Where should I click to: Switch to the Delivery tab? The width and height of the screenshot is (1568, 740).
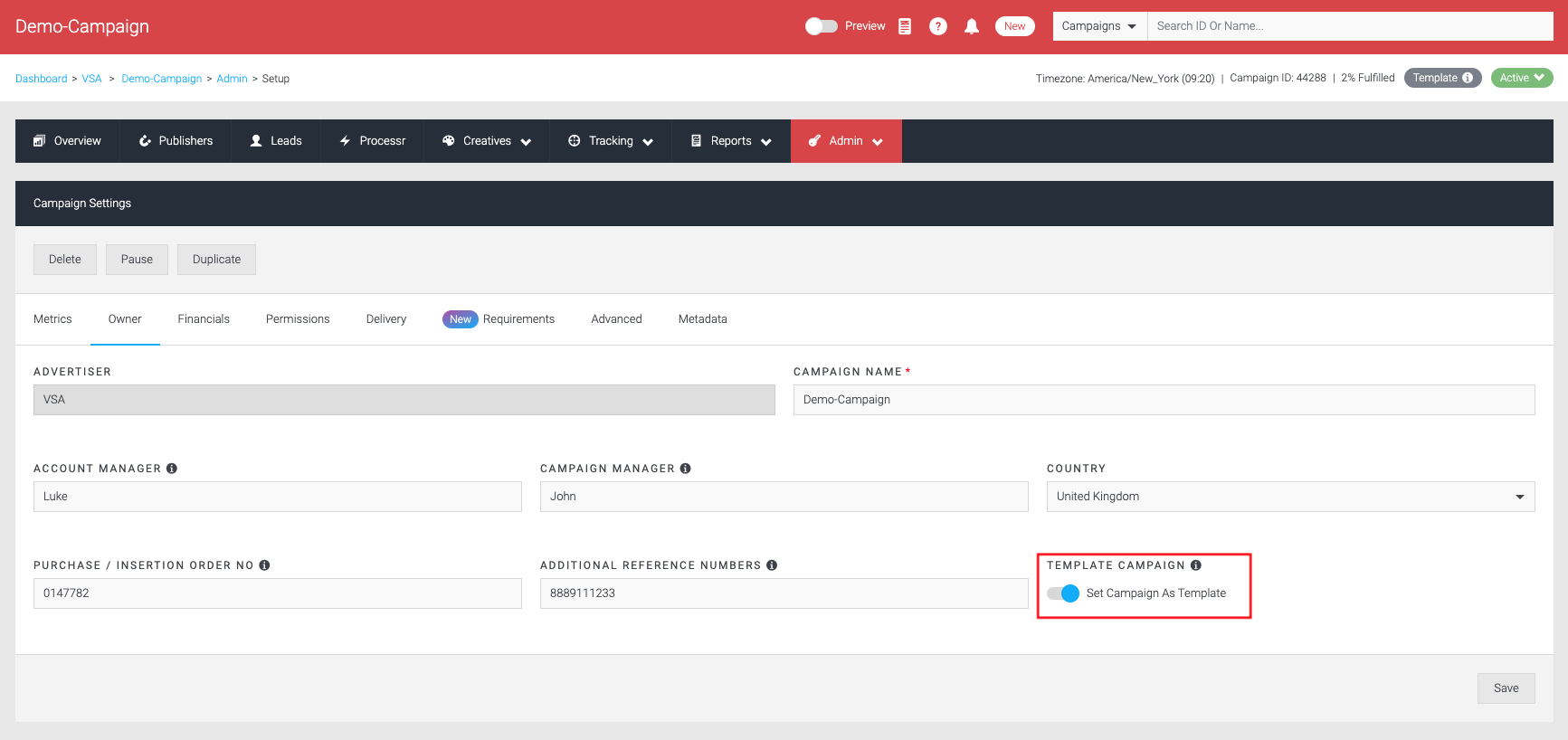386,319
